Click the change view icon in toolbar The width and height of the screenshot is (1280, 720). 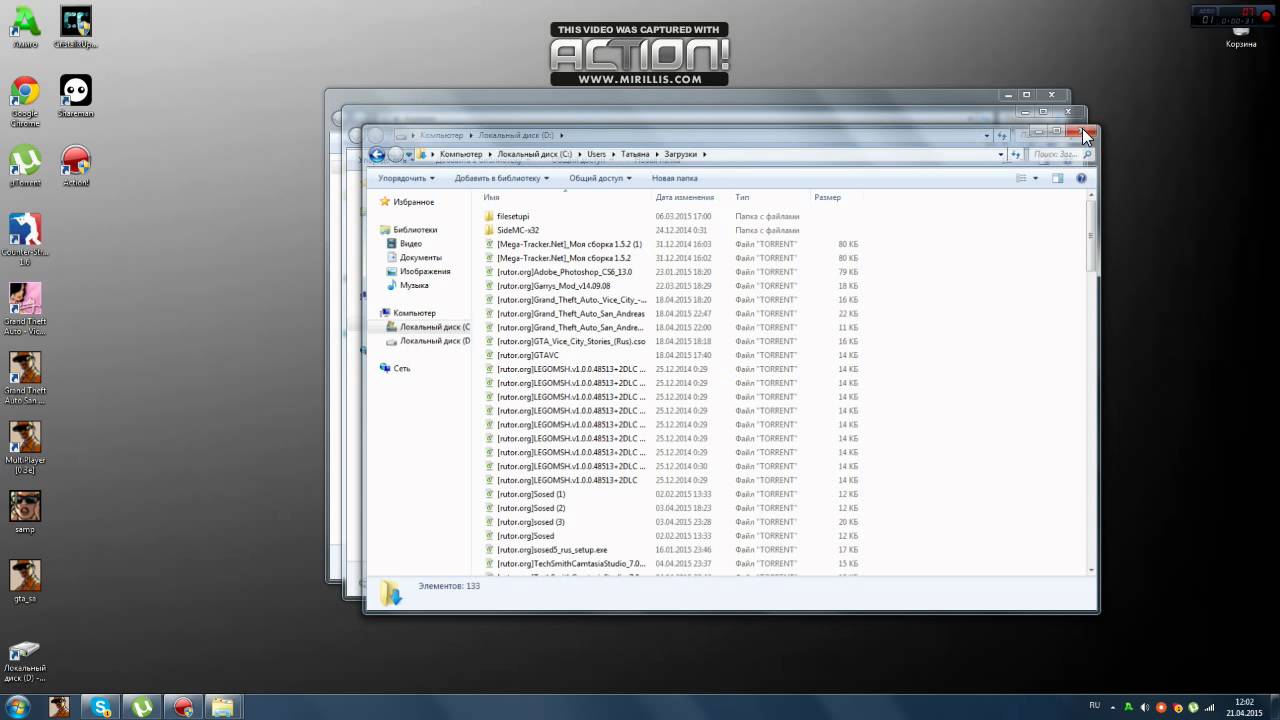1021,178
